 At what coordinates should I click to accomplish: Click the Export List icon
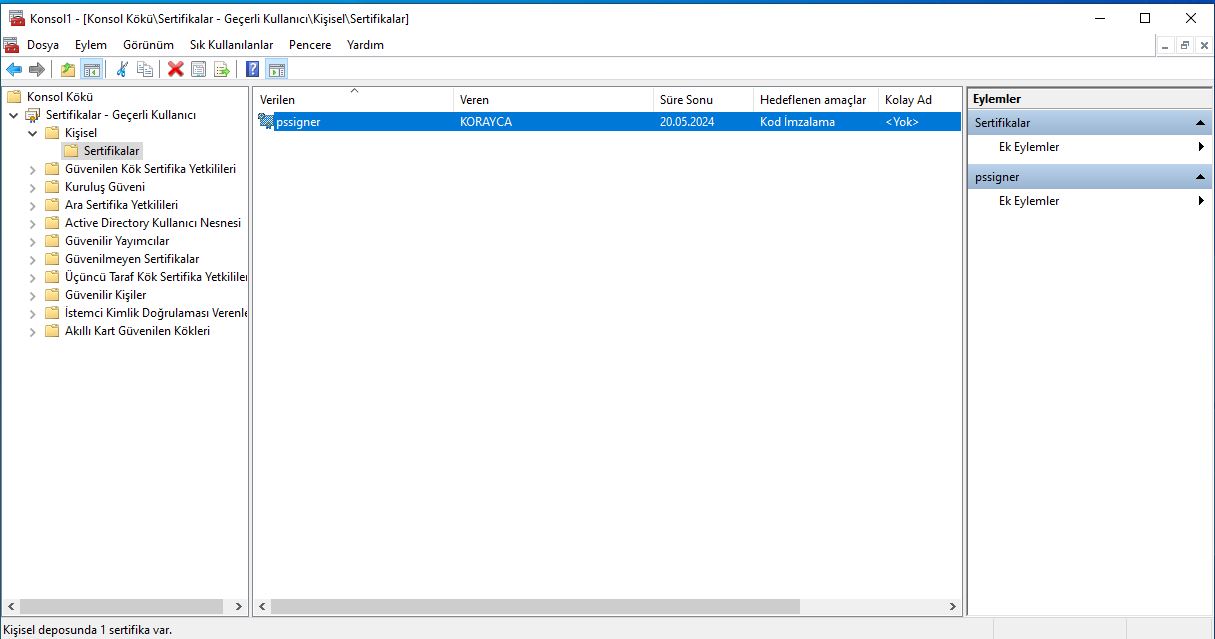222,68
